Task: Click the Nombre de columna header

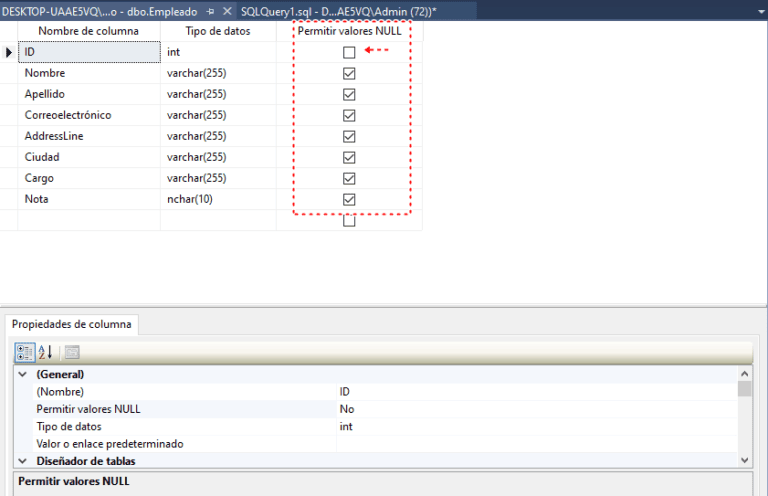Action: 88,31
